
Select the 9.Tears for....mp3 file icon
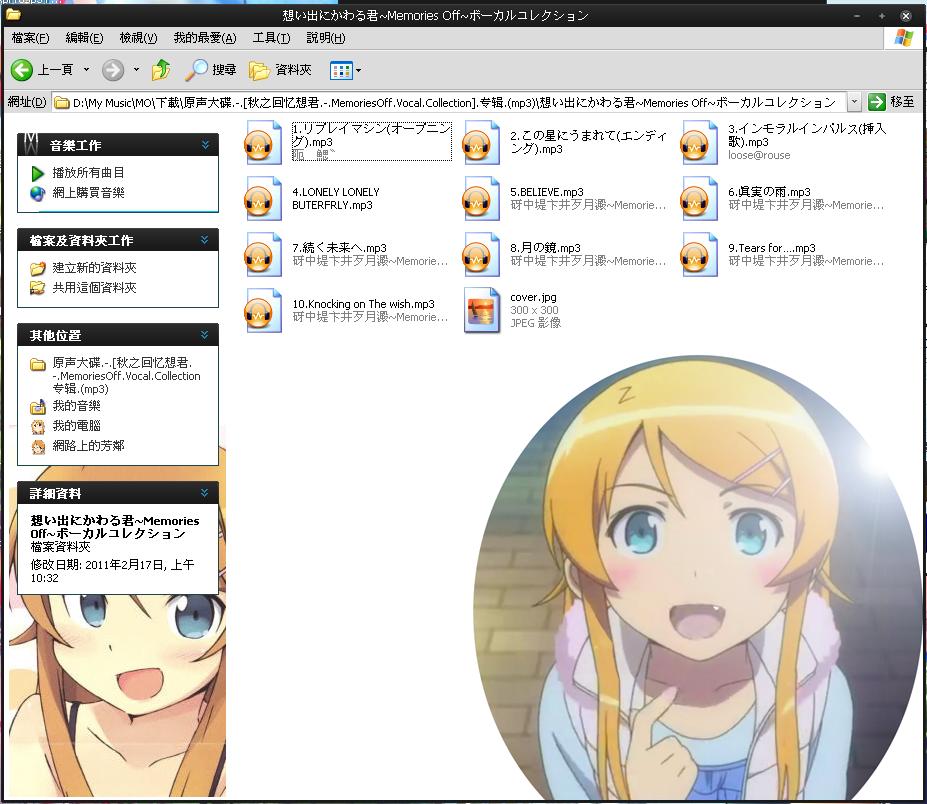700,254
